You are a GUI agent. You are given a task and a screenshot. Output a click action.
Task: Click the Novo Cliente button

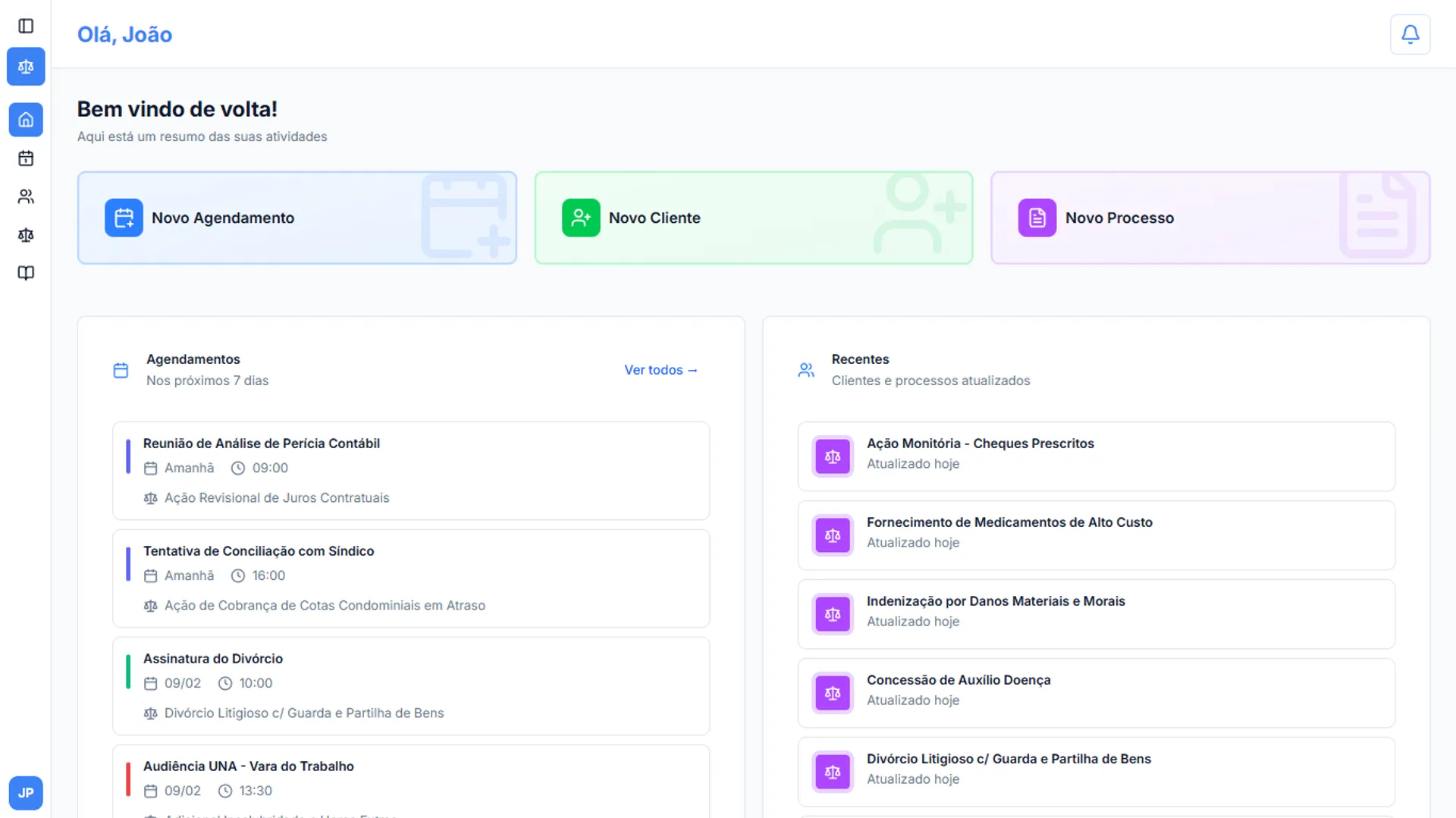753,218
